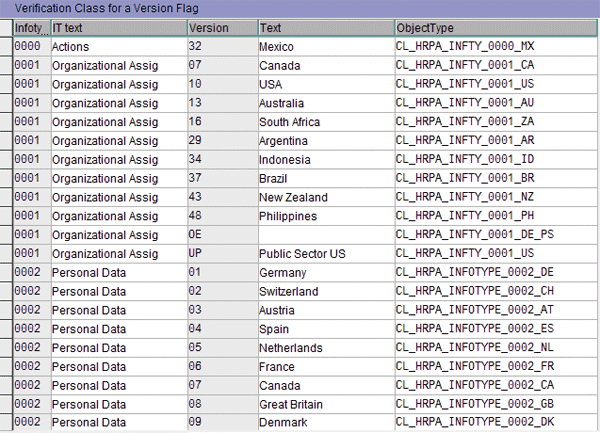Select the Argentina text cell
This screenshot has height=433, width=600.
point(285,141)
